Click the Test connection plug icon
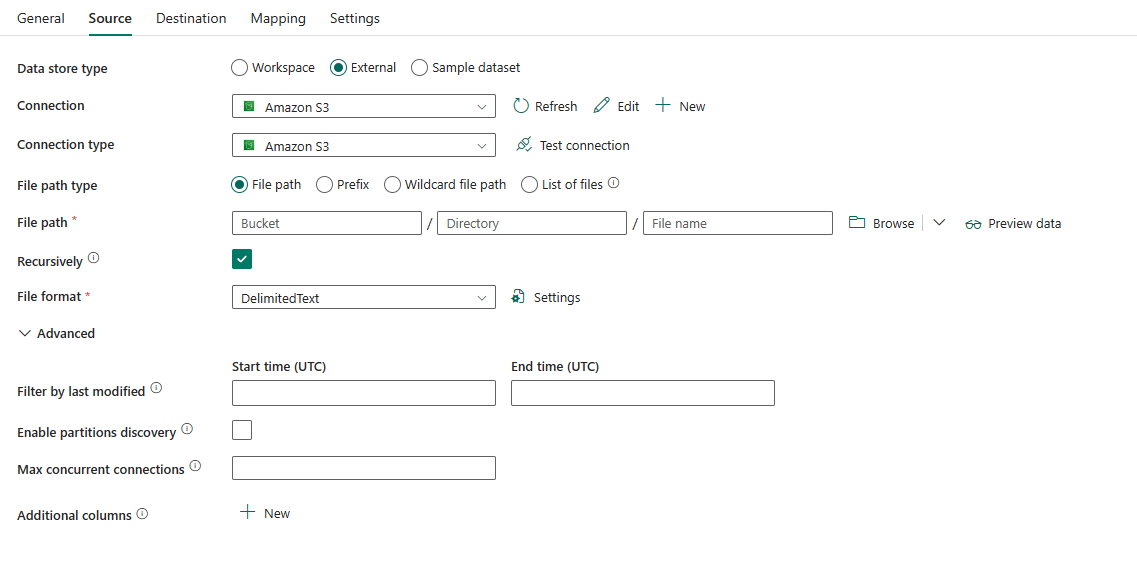Image resolution: width=1137 pixels, height=562 pixels. pyautogui.click(x=524, y=145)
